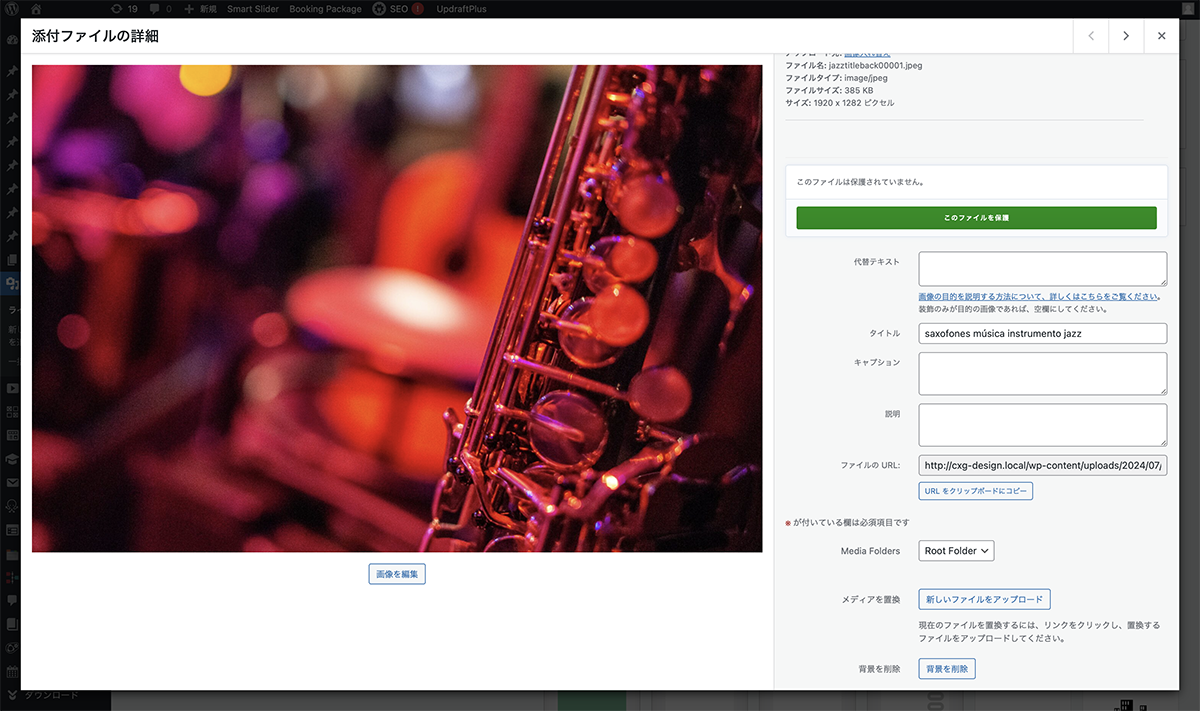
Task: Go to previous attachment with left chevron
Action: click(1091, 36)
